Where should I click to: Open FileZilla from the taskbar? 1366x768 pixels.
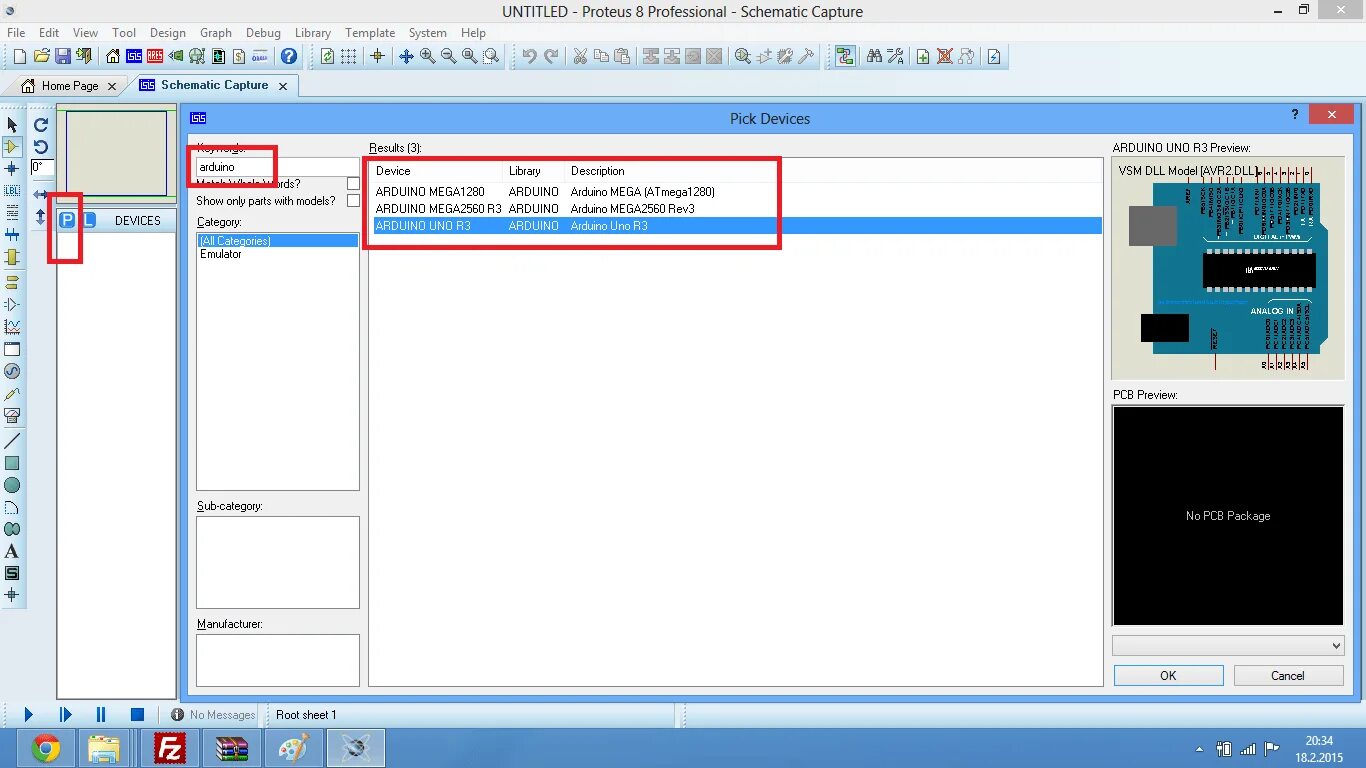pyautogui.click(x=170, y=748)
